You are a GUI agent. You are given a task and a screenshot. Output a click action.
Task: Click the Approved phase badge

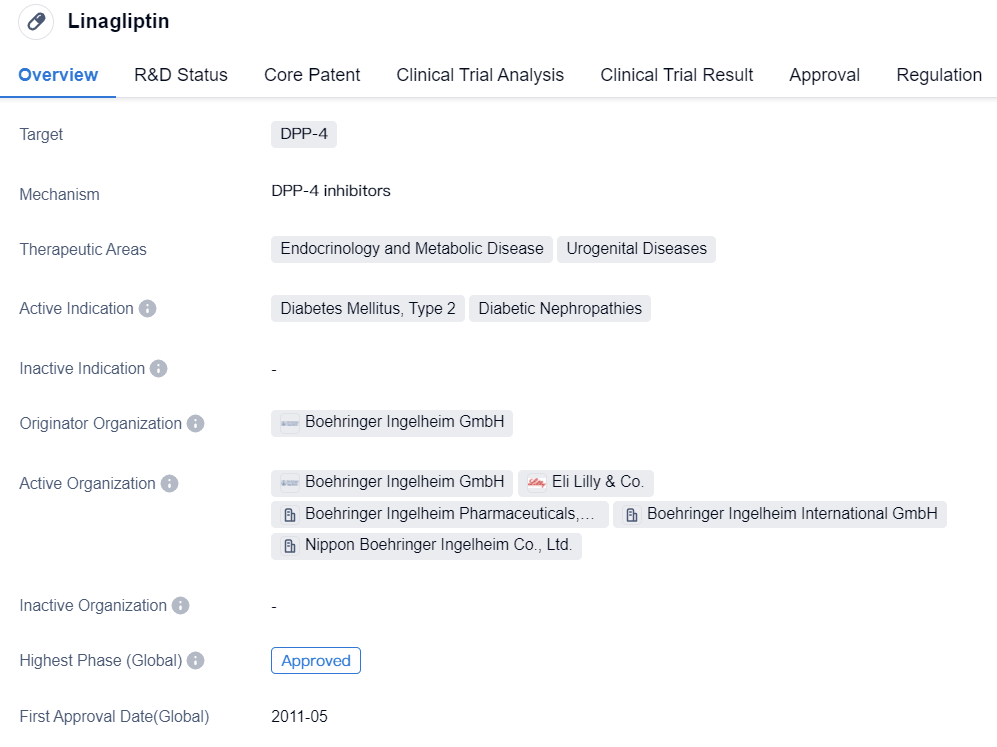click(x=315, y=660)
